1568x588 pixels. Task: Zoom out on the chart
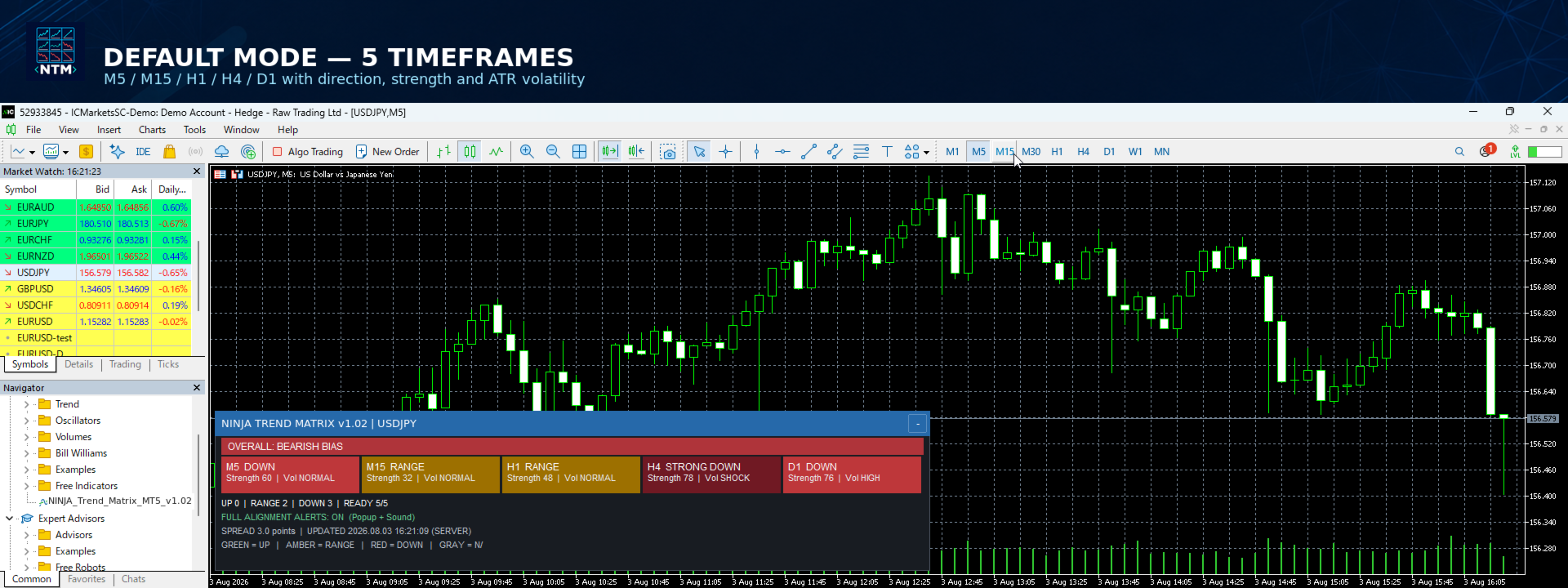tap(553, 151)
